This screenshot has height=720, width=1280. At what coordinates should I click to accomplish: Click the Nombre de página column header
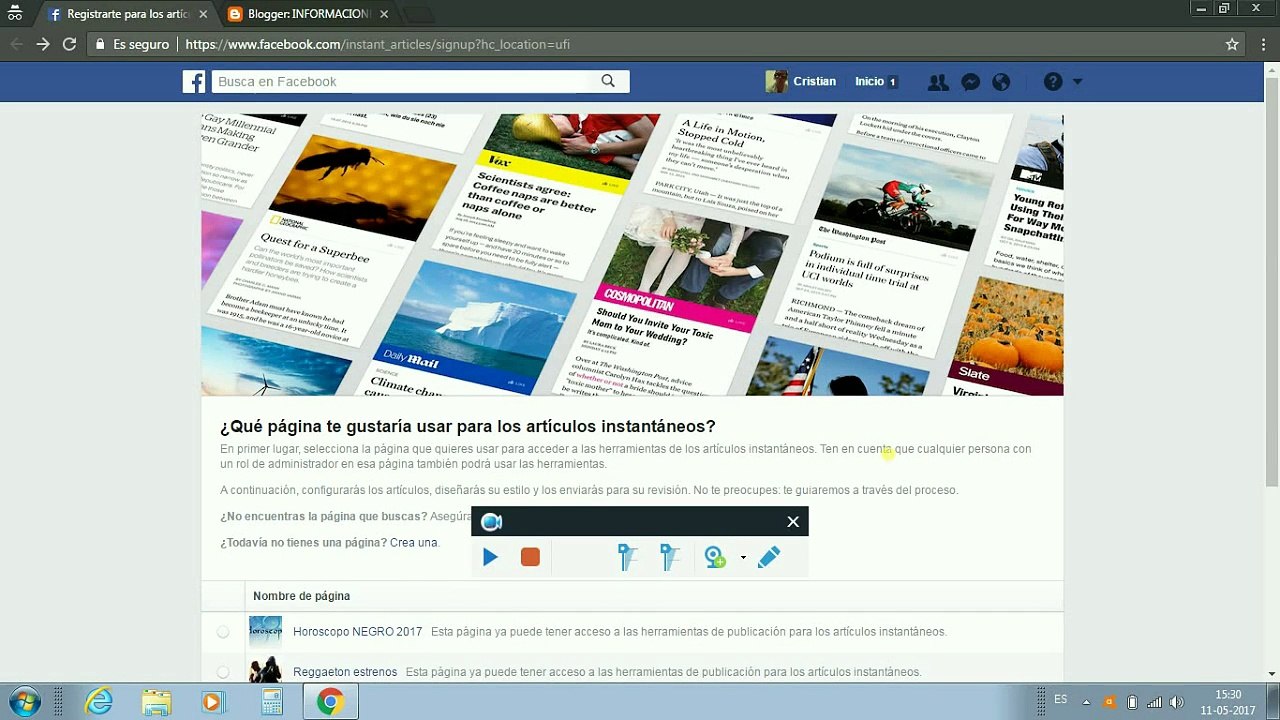pyautogui.click(x=301, y=596)
